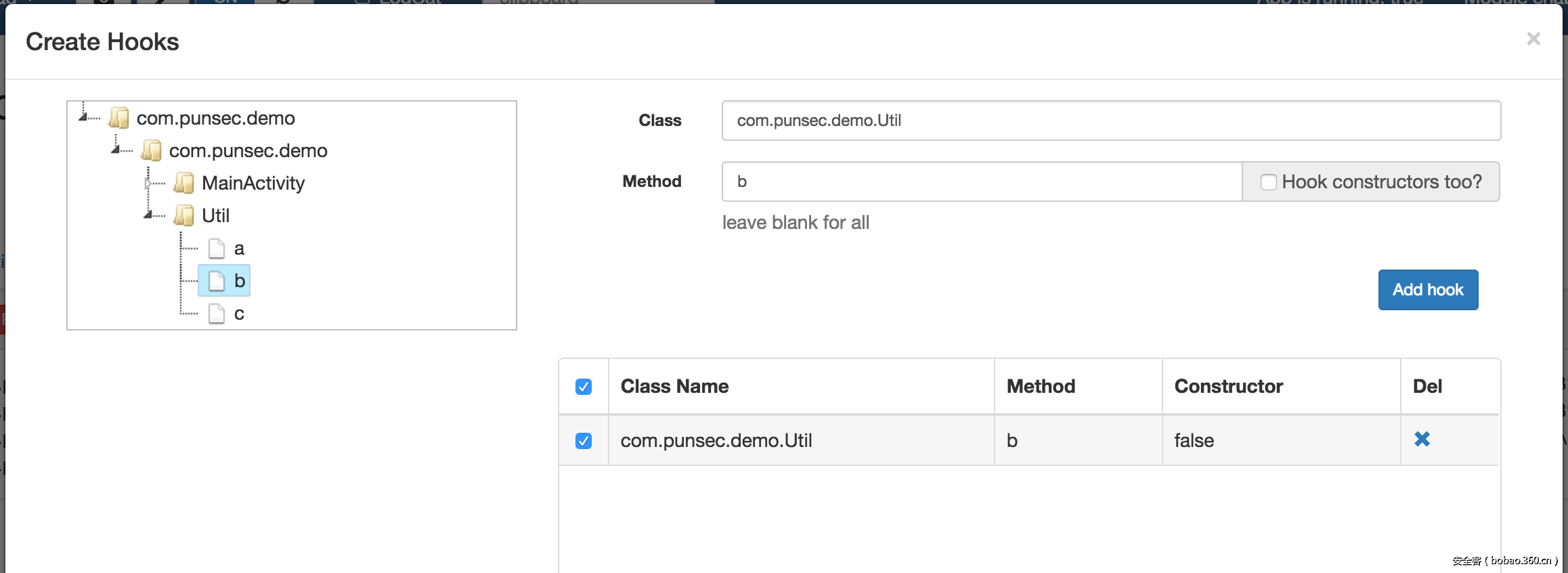Select the MainActivity label in the tree
The height and width of the screenshot is (573, 1568).
pyautogui.click(x=253, y=183)
